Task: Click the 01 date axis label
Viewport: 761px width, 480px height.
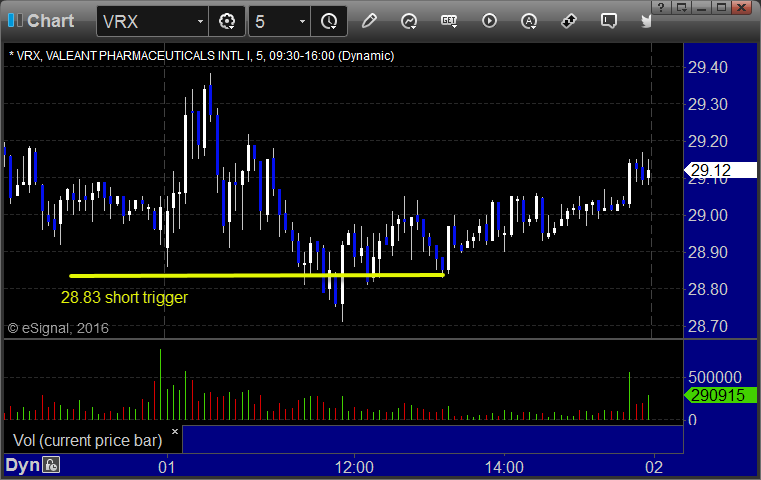Action: 166,467
